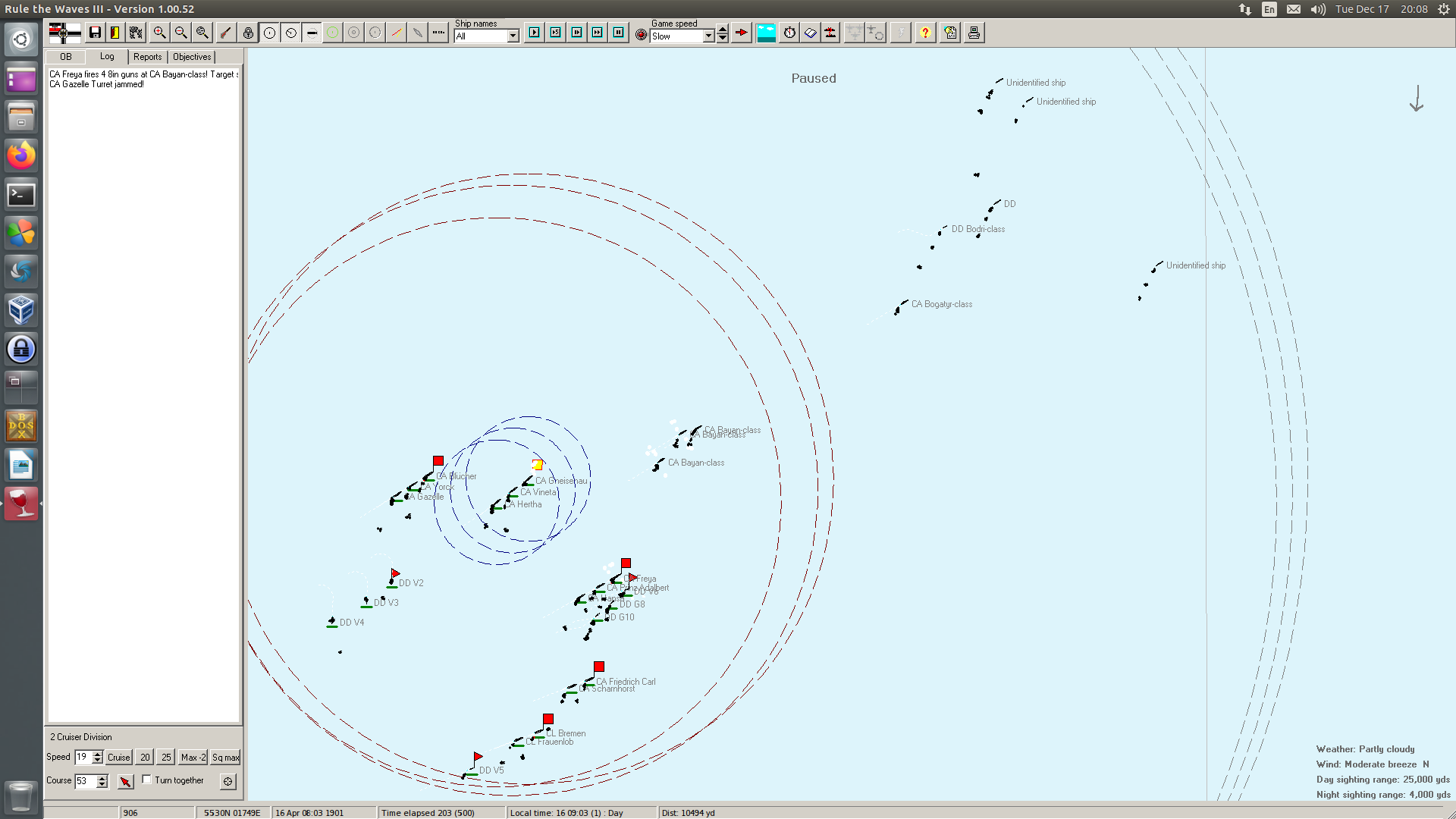Switch to the Reports tab
1456x819 pixels.
coord(147,57)
